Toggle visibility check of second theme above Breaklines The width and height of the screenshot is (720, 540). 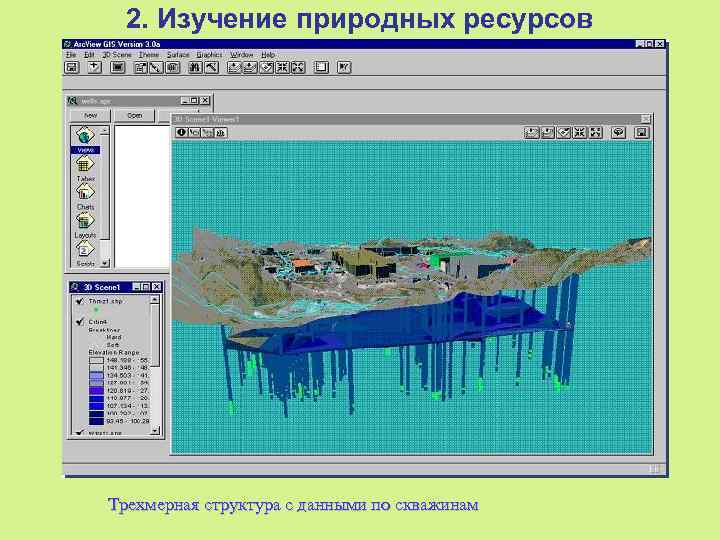pyautogui.click(x=79, y=322)
